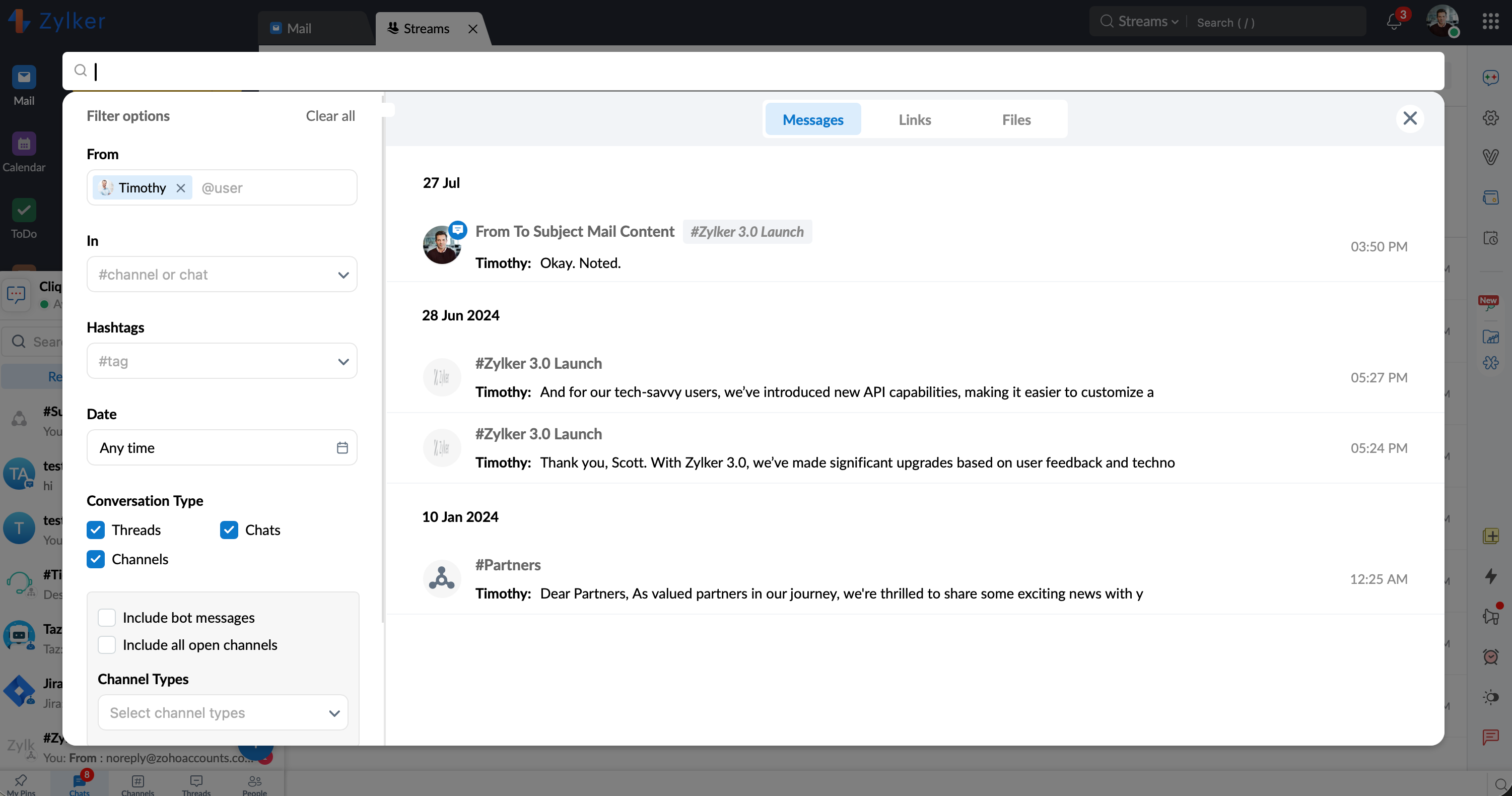Viewport: 1512px width, 796px height.
Task: Toggle the day/night theme icon
Action: point(1490,697)
